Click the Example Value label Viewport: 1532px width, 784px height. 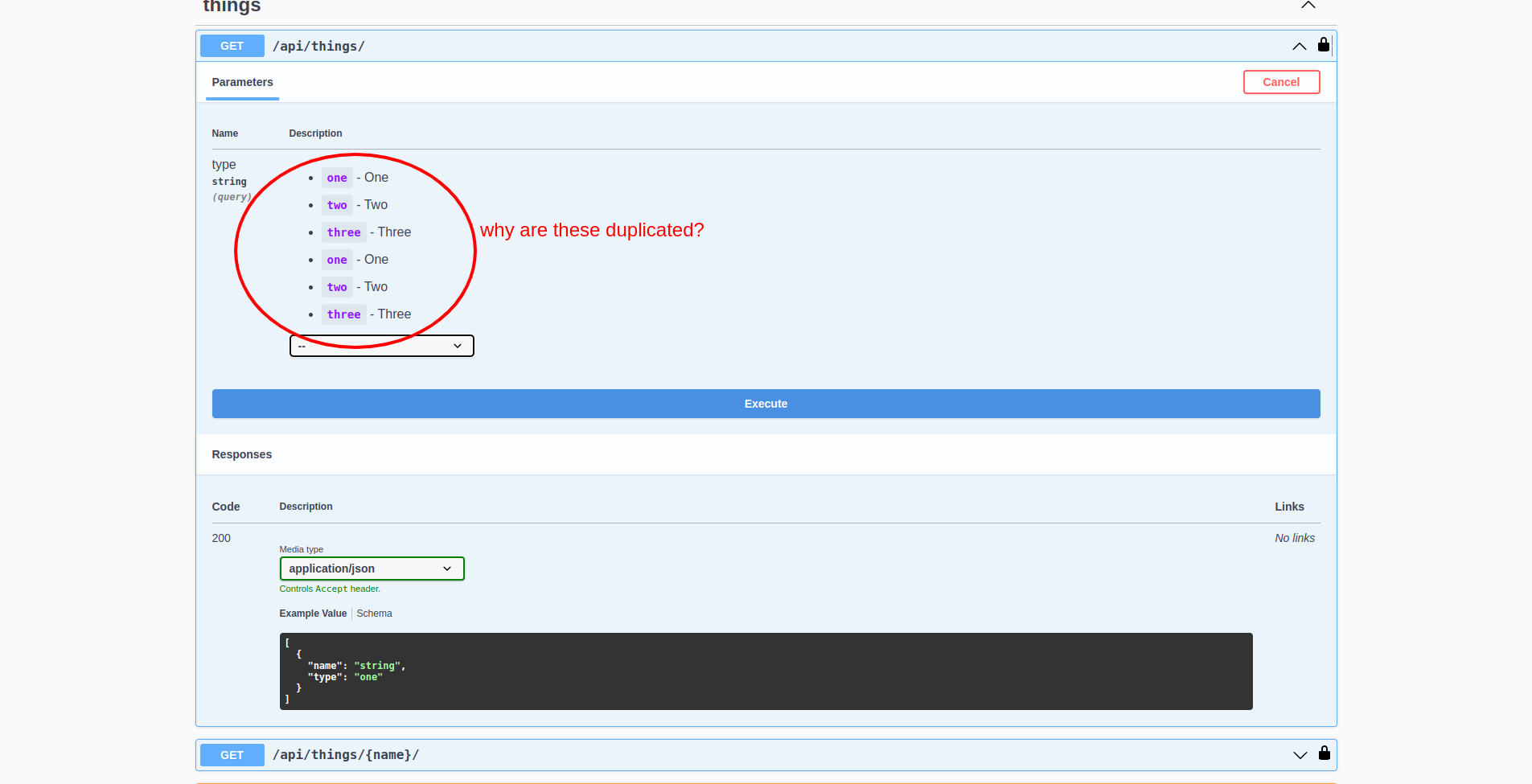point(313,613)
